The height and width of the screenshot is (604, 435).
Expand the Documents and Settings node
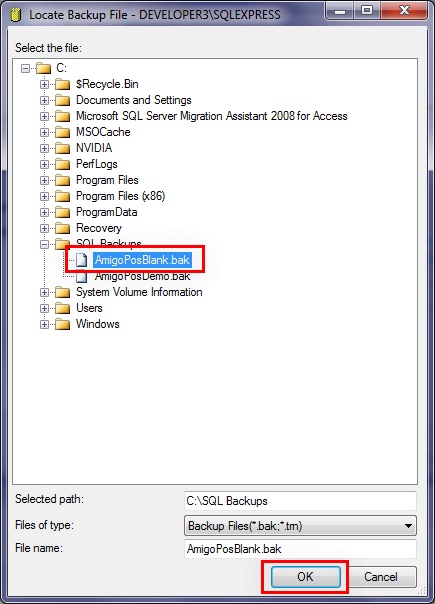click(x=44, y=101)
